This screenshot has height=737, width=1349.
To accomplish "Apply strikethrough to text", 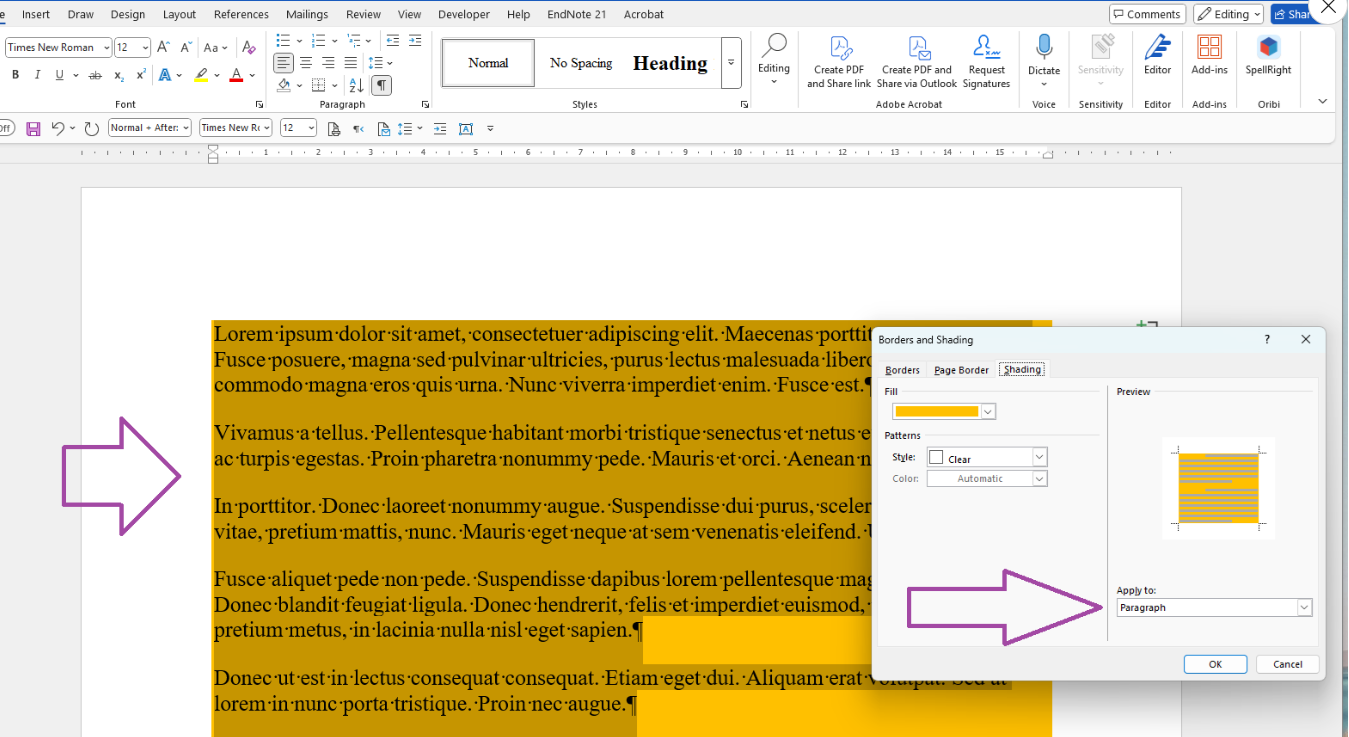I will (x=95, y=75).
